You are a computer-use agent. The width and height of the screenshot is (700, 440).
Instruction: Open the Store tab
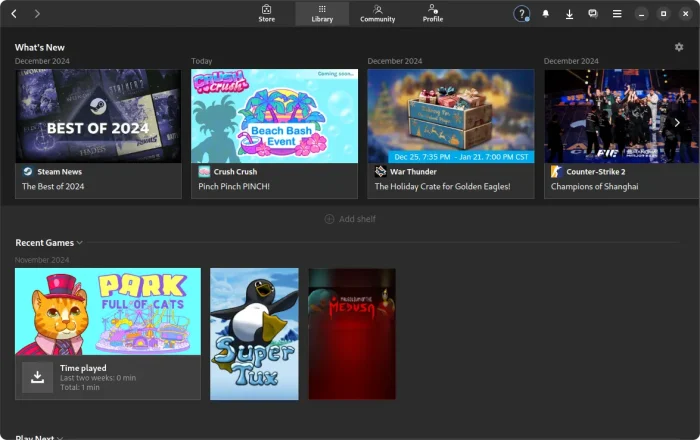(x=267, y=14)
